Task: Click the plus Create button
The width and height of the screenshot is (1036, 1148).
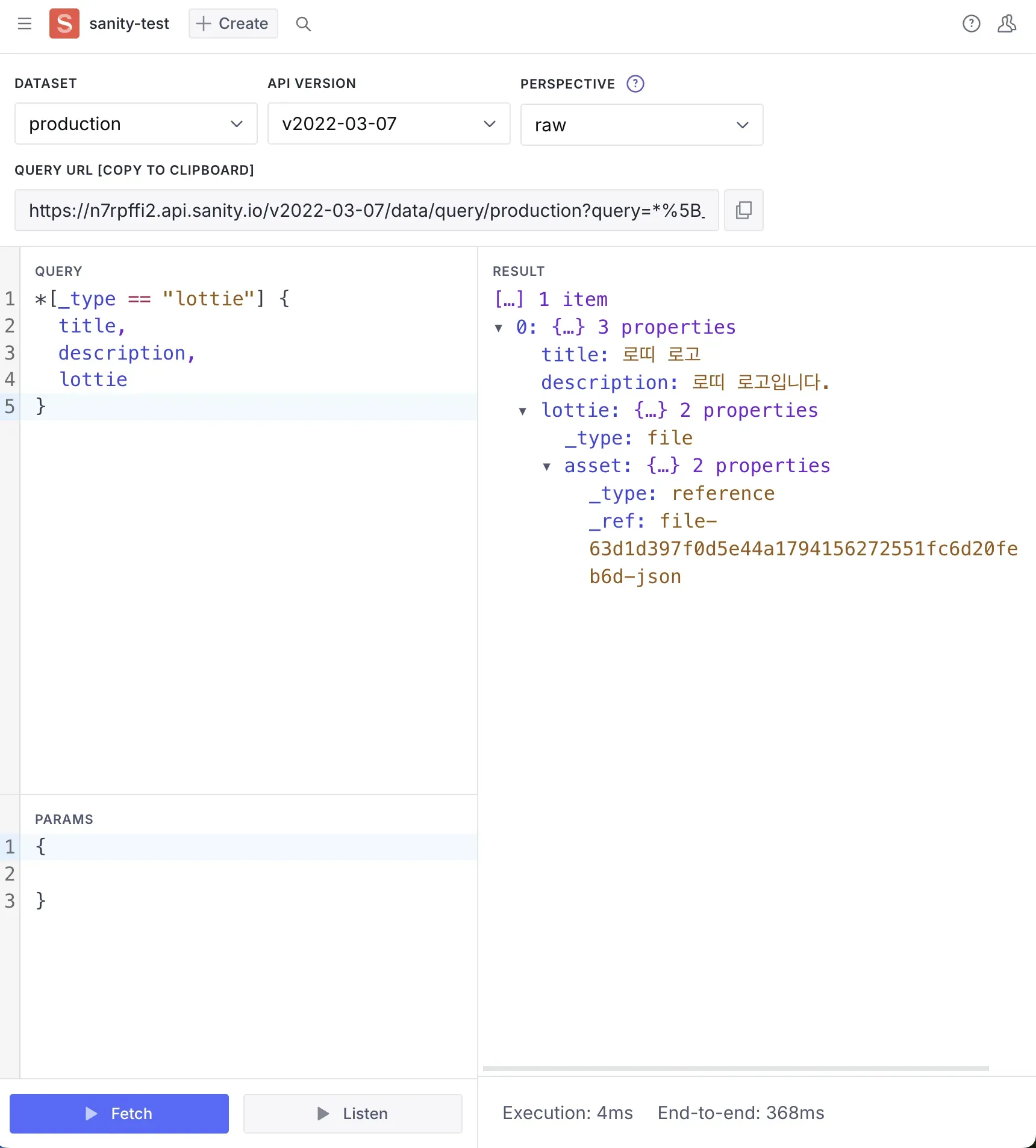Action: [x=233, y=23]
